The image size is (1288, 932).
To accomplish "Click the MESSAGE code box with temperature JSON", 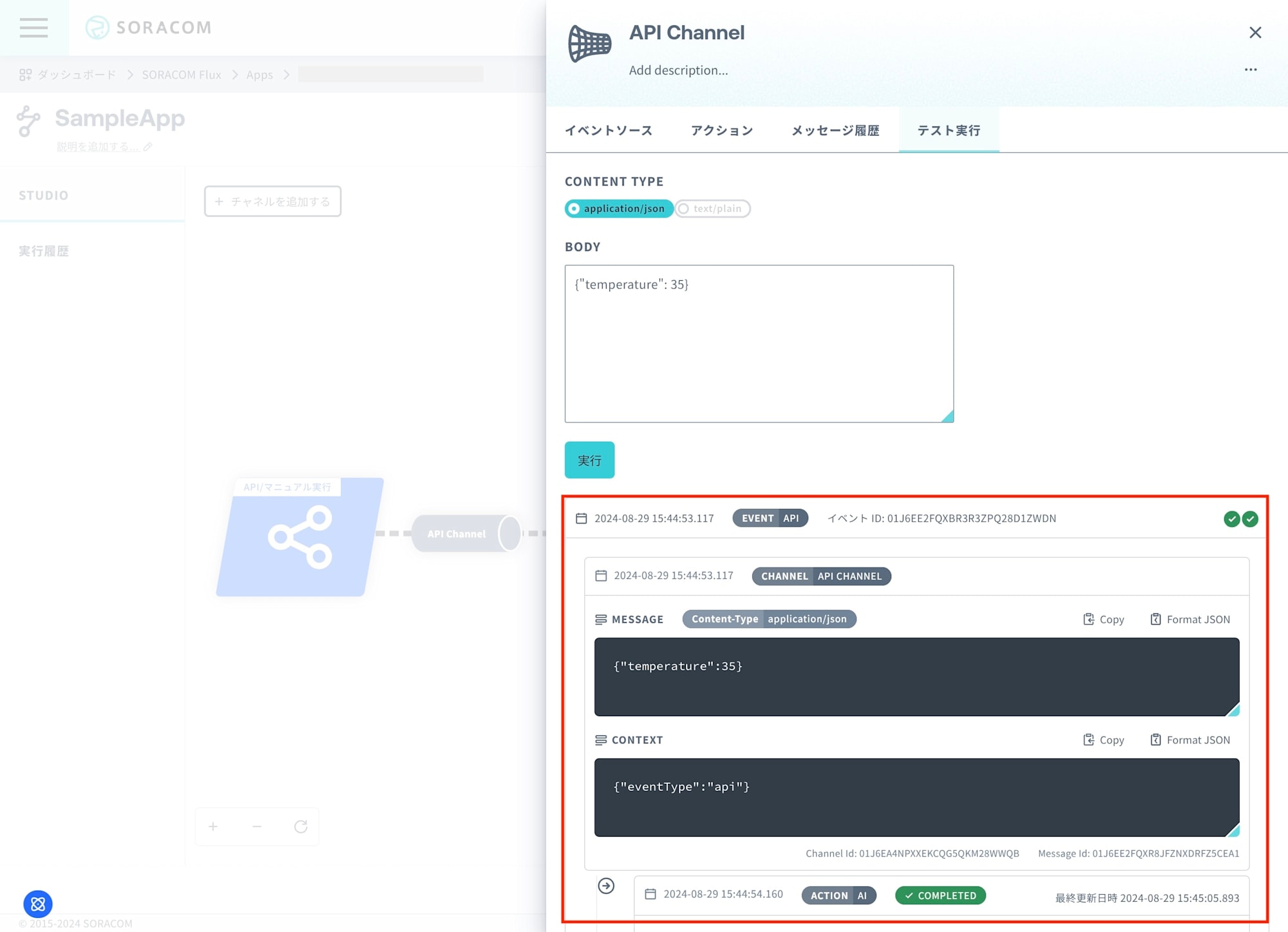I will 916,677.
